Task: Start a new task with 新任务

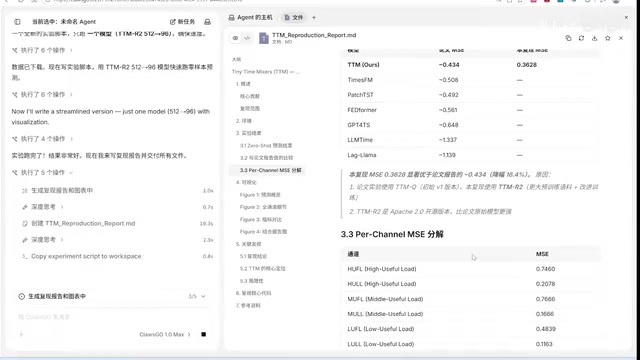Action: [x=182, y=22]
